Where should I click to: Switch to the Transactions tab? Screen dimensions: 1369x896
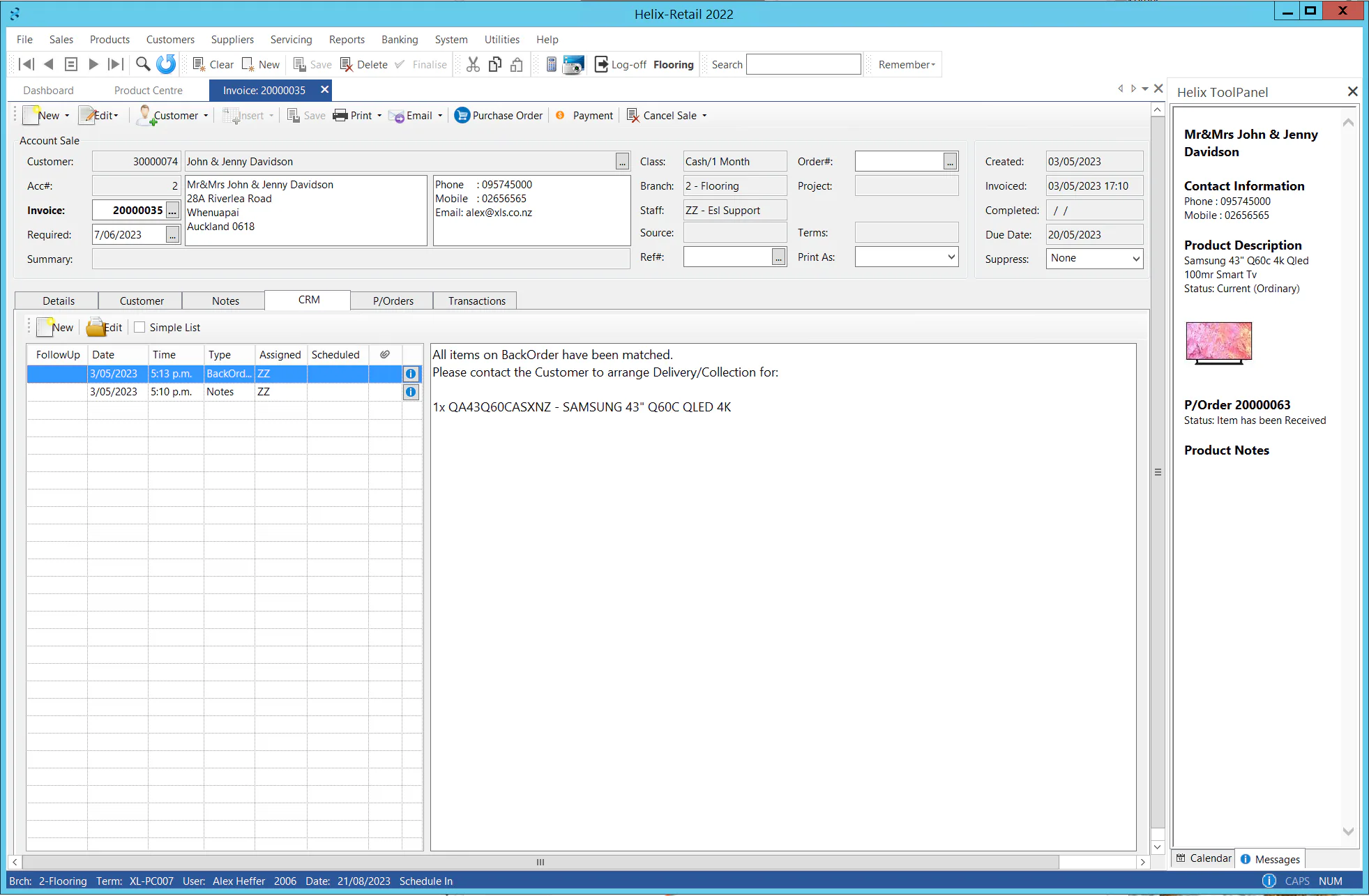tap(476, 301)
